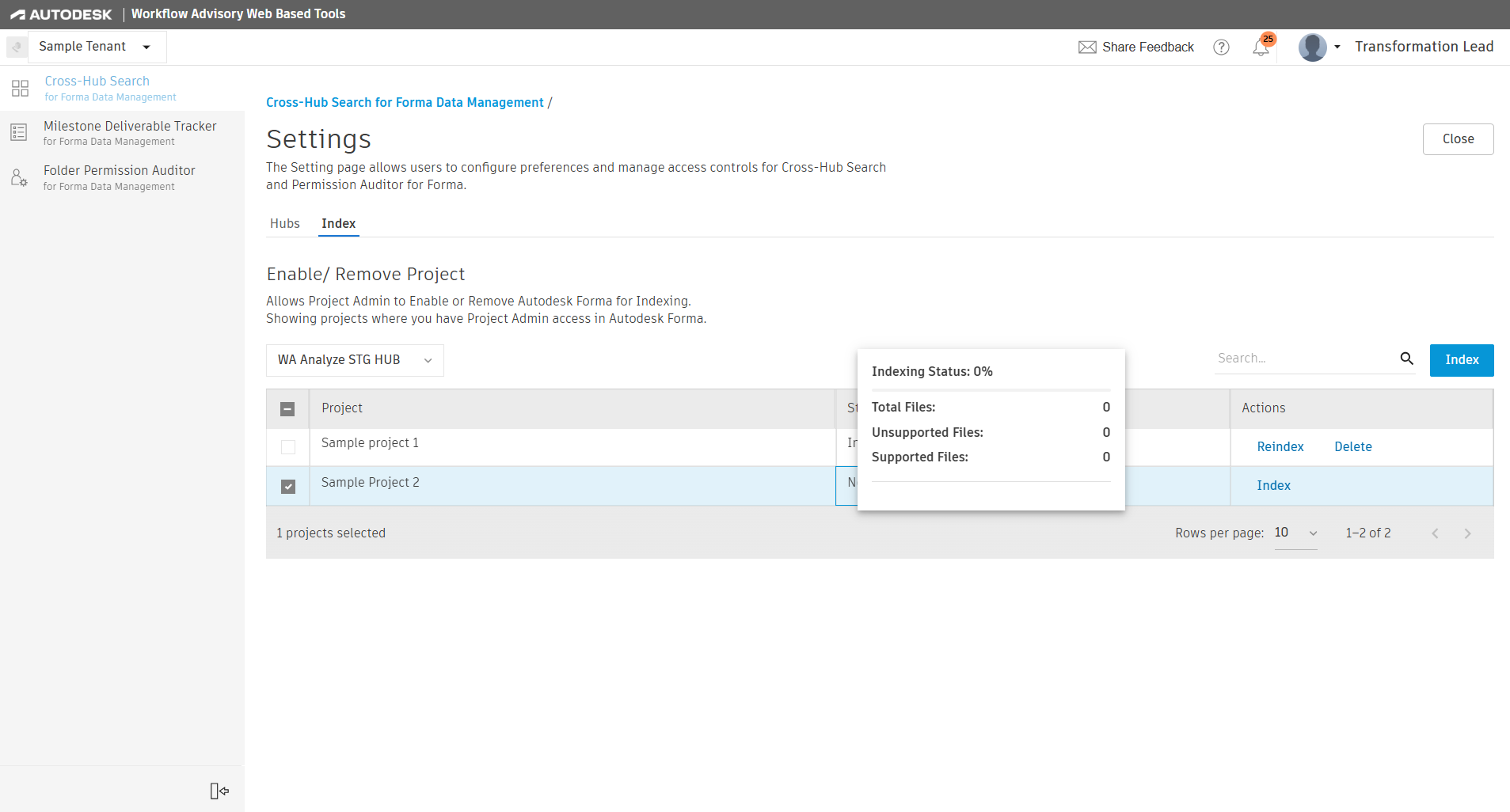
Task: Click the 1 projects selected text
Action: pos(331,533)
